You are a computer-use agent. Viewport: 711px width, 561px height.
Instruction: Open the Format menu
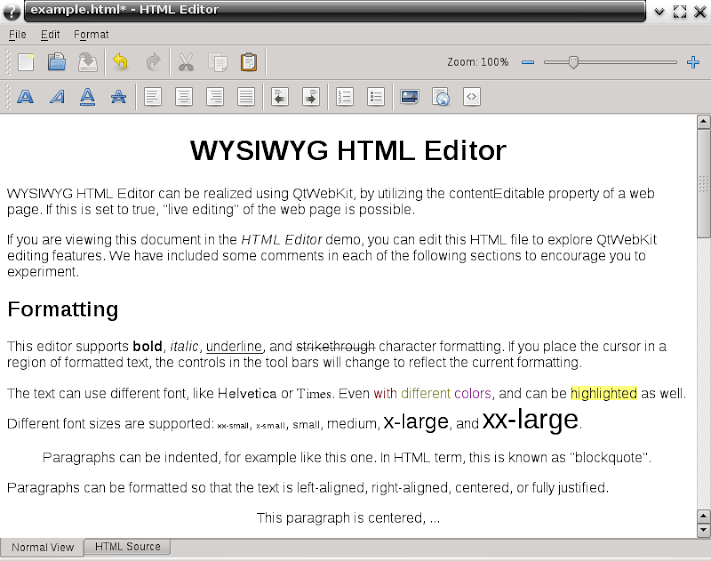(91, 34)
